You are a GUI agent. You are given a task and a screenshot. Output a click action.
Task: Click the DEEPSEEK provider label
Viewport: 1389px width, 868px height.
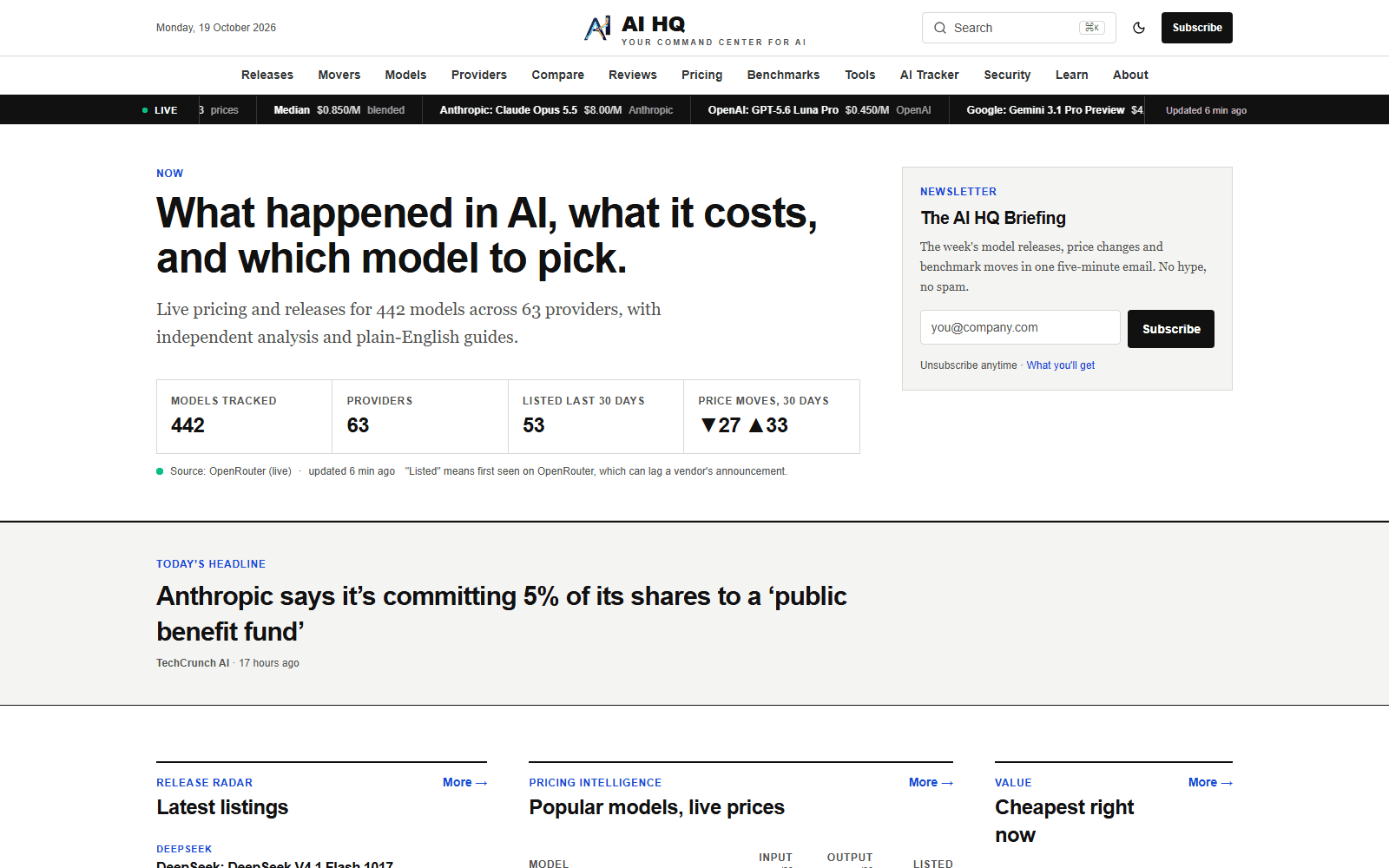tap(184, 849)
